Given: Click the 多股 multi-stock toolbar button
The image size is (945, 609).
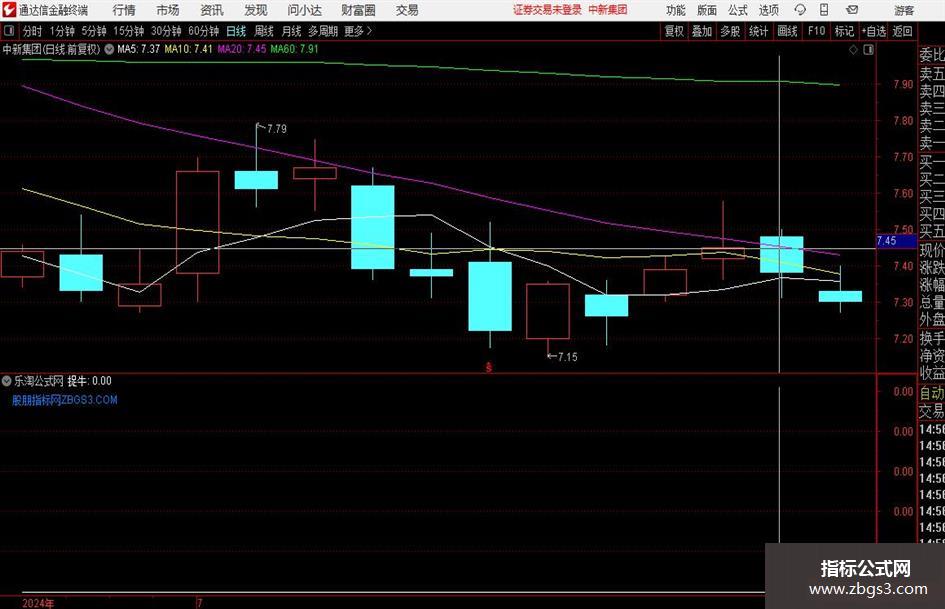Looking at the screenshot, I should click(x=730, y=31).
